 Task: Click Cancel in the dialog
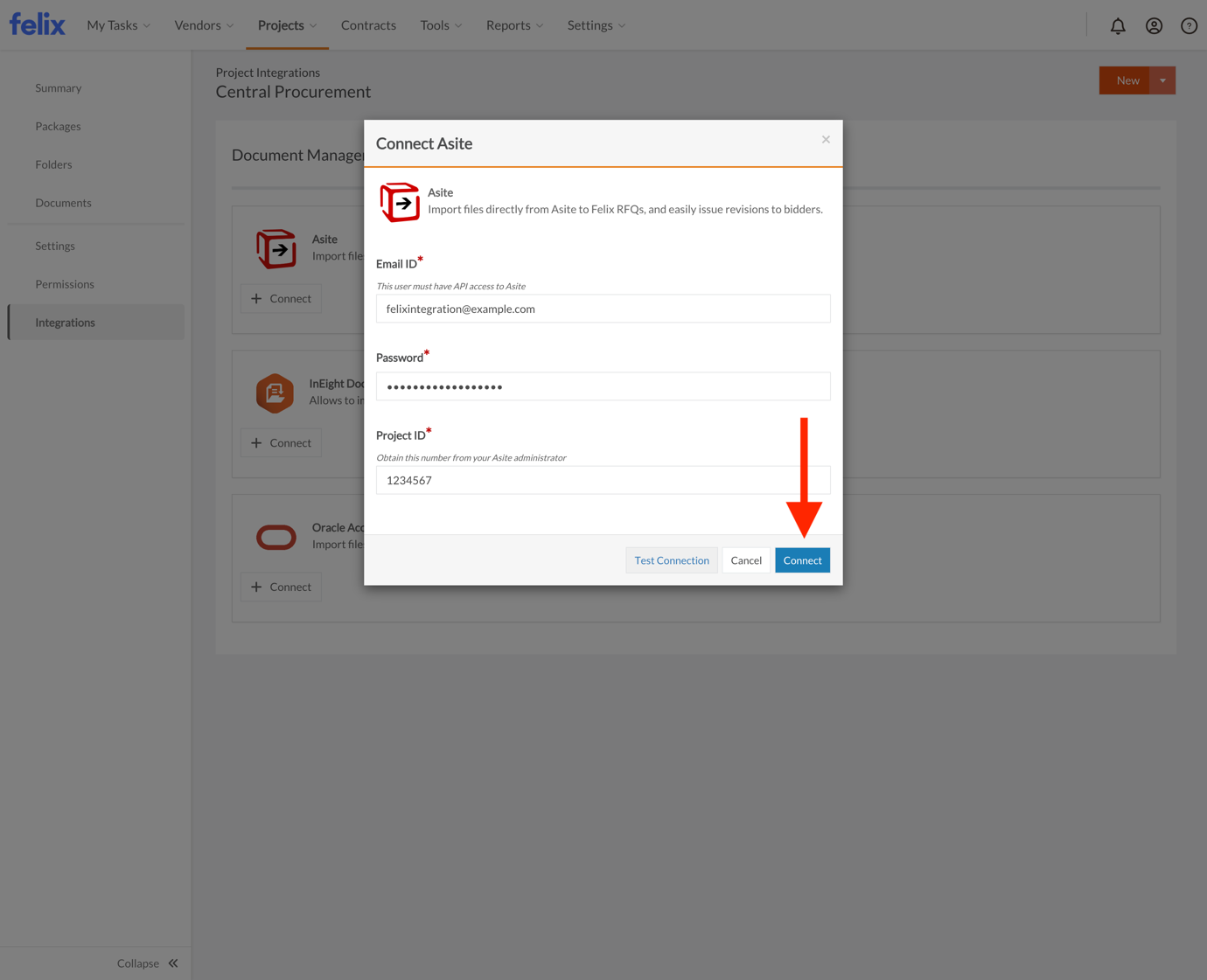click(x=746, y=560)
